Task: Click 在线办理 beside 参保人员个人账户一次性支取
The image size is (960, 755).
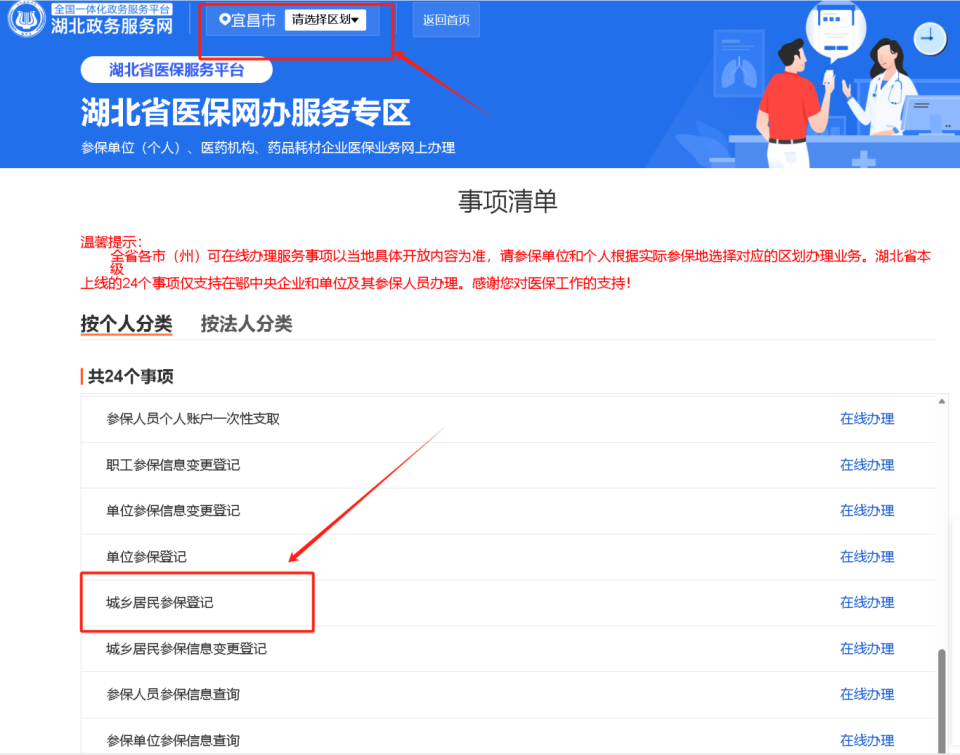Action: click(866, 418)
